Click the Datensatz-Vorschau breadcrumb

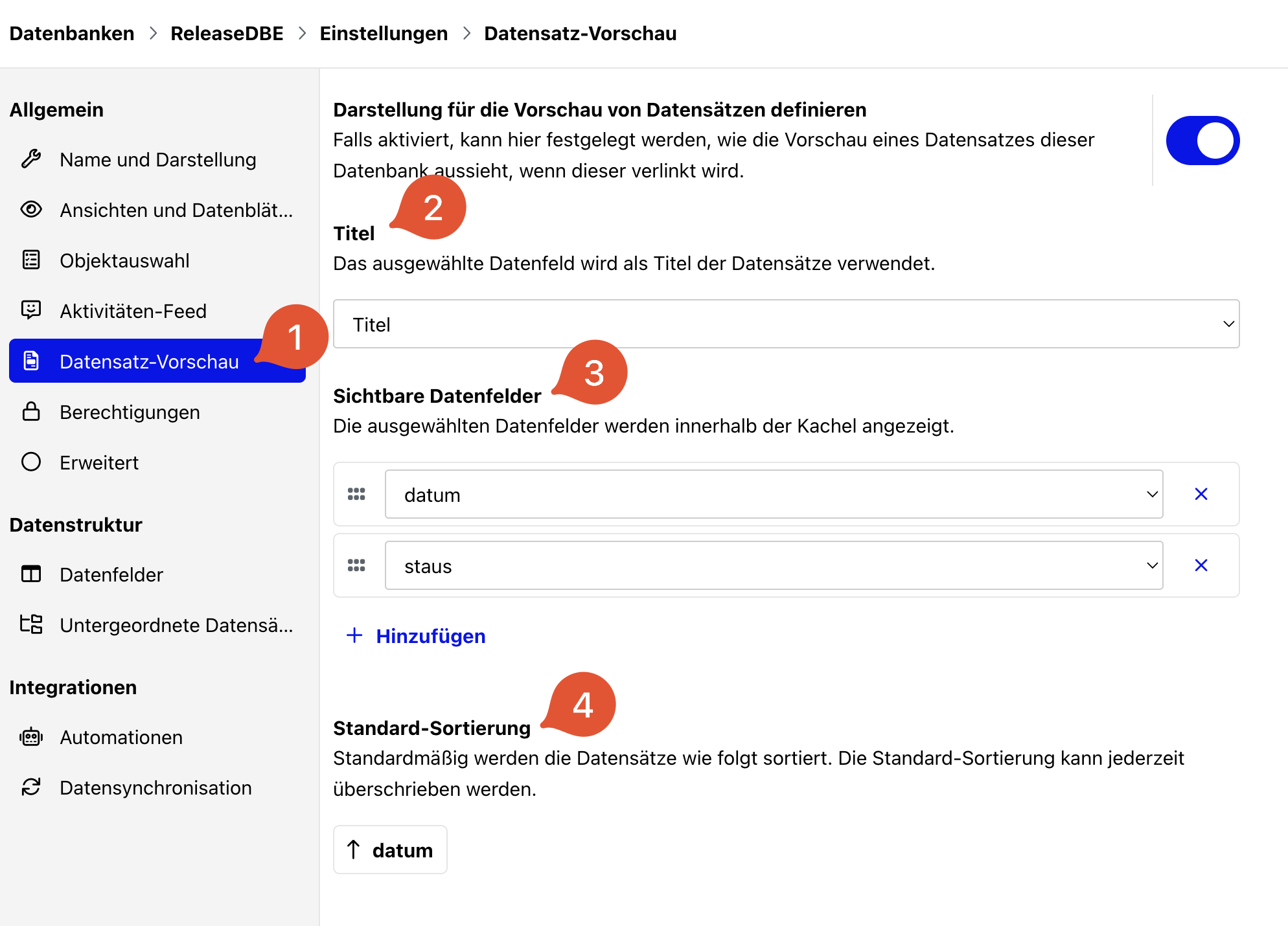(x=580, y=33)
